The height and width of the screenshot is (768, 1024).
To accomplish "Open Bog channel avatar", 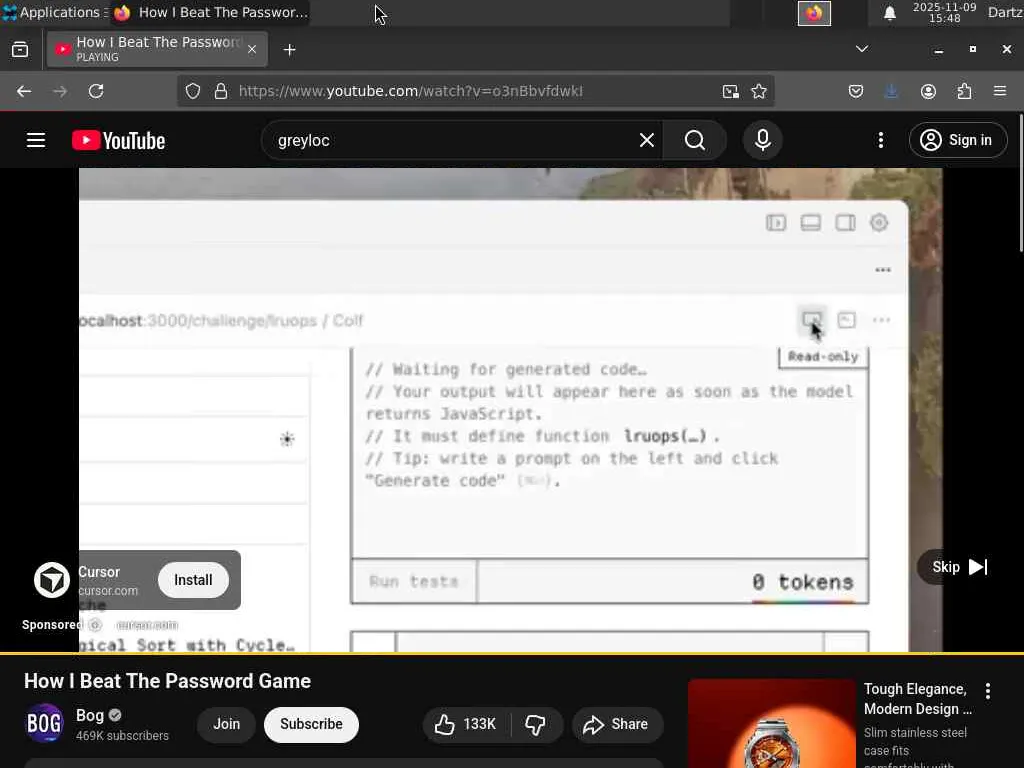I will (44, 724).
